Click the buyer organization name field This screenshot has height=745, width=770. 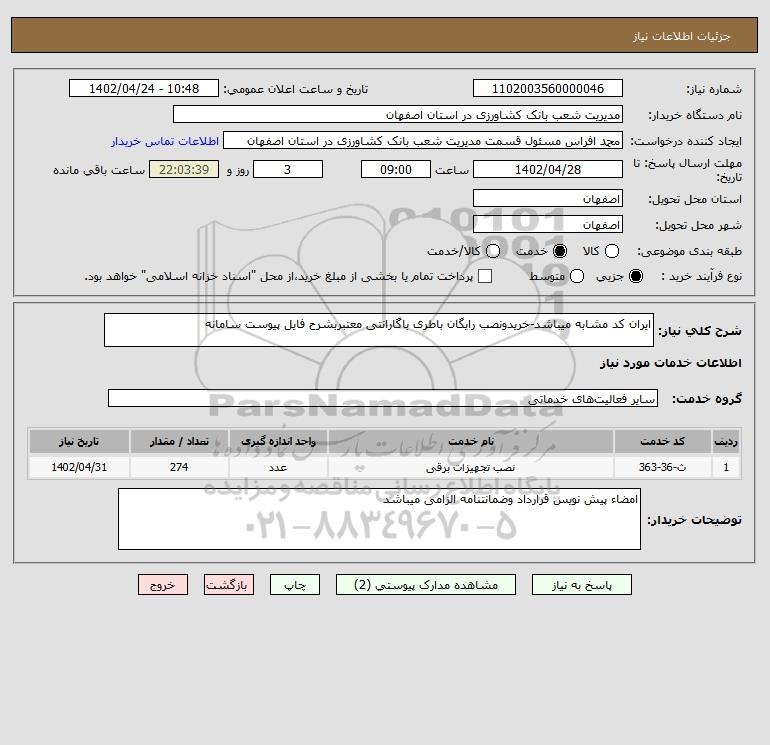pyautogui.click(x=398, y=115)
